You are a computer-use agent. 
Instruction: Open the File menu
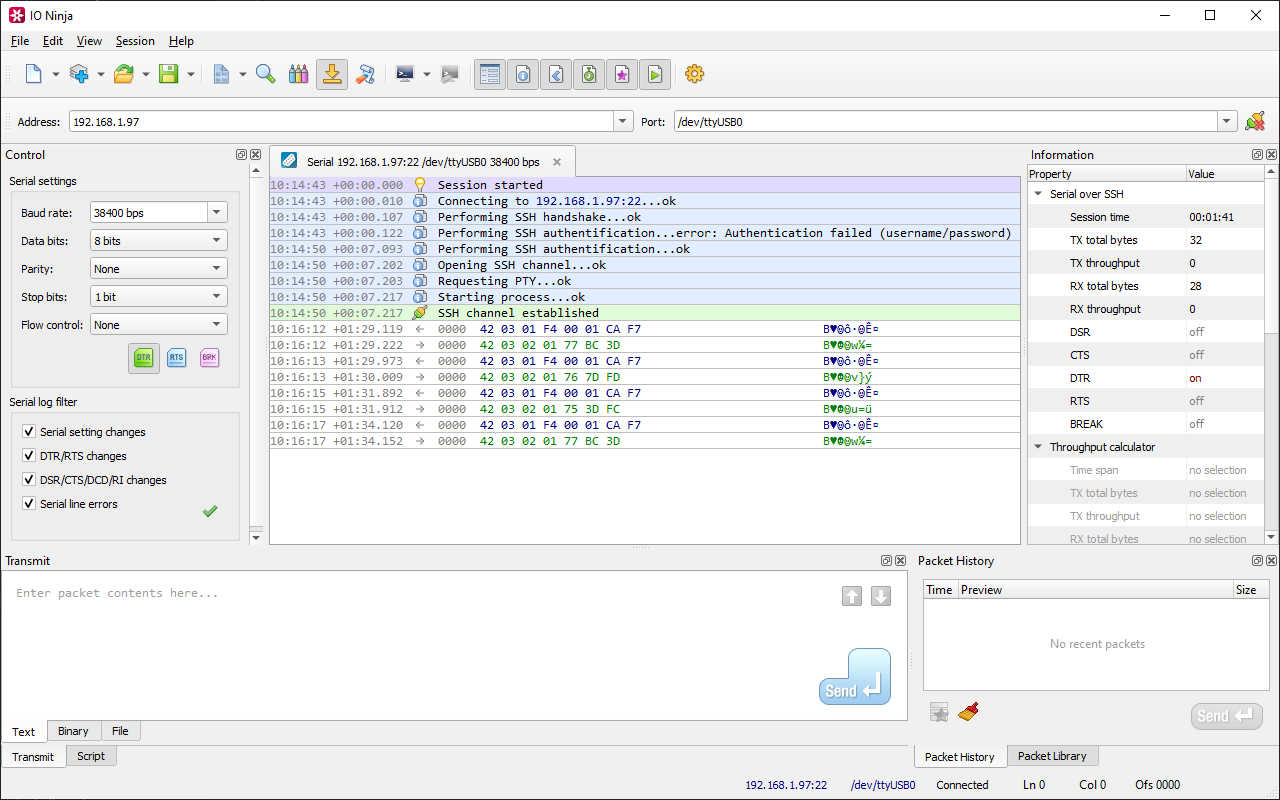pyautogui.click(x=20, y=41)
